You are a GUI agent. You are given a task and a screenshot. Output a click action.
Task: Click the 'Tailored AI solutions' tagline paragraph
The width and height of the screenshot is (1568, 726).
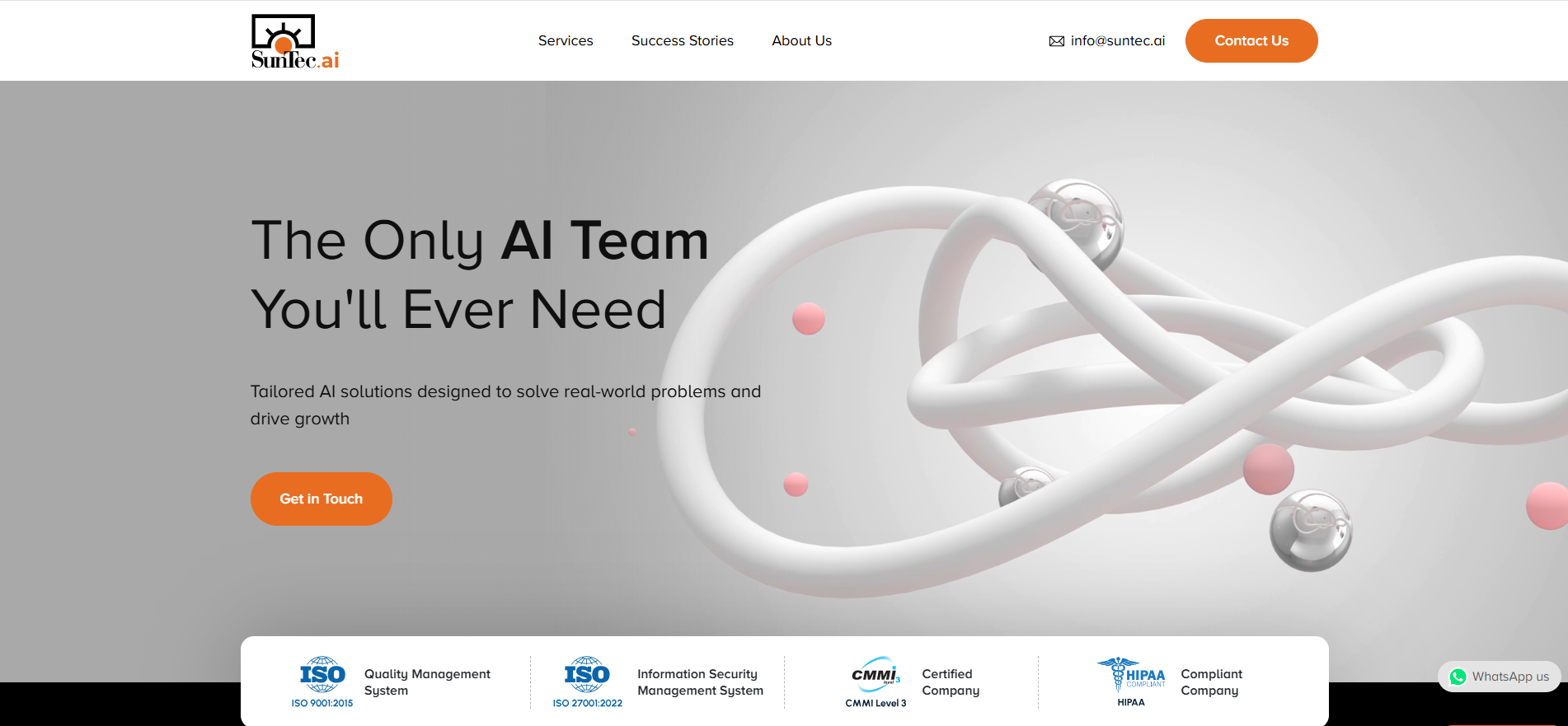[505, 405]
